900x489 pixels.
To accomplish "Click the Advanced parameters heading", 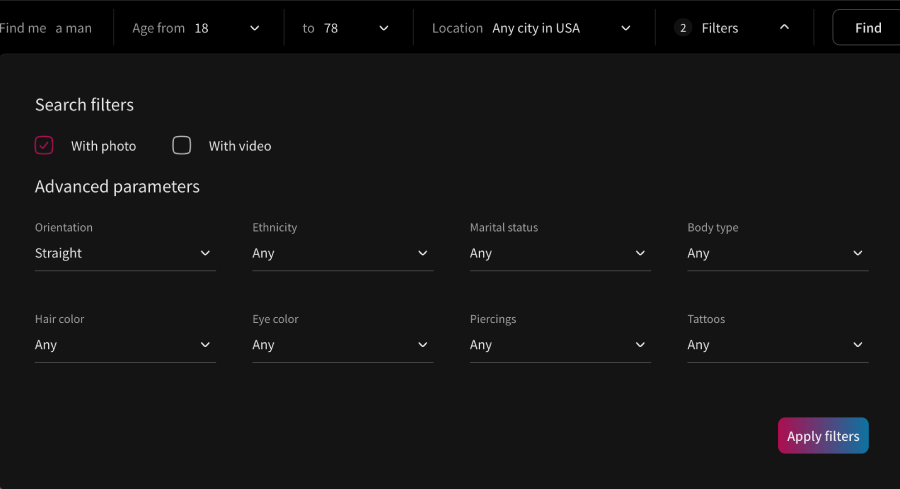I will coord(117,187).
